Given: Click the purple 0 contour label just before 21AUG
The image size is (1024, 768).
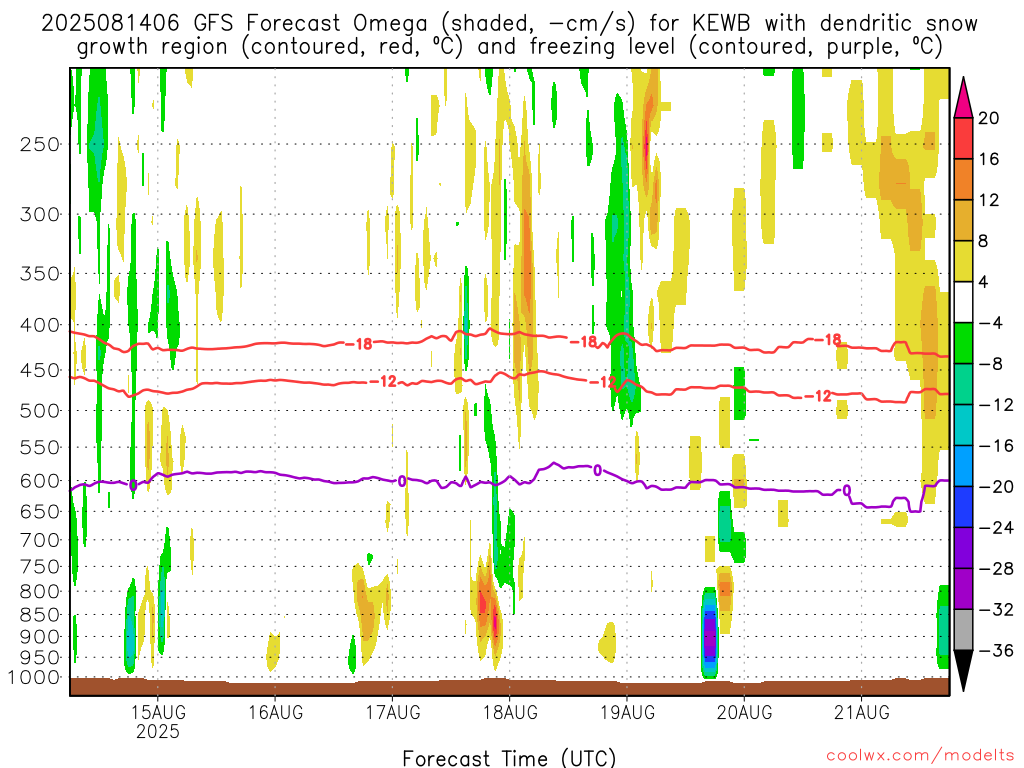Looking at the screenshot, I should click(x=847, y=490).
